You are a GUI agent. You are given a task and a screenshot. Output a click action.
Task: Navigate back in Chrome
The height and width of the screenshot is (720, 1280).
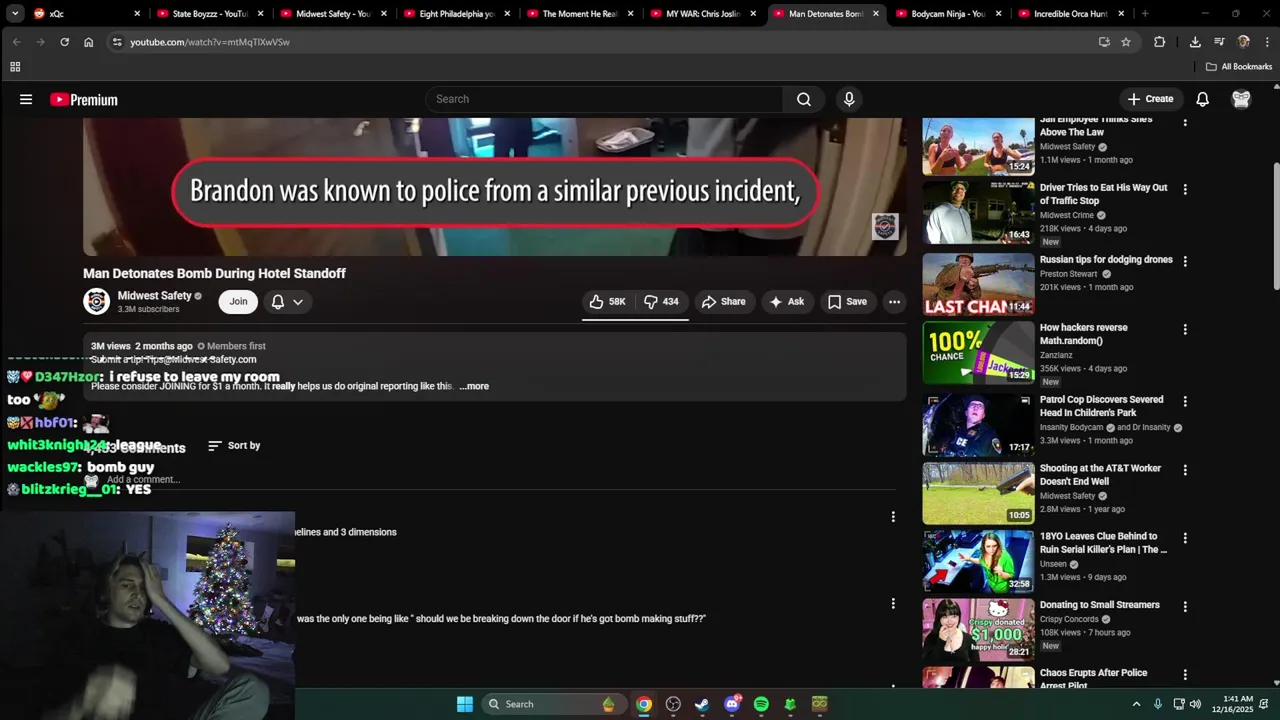(16, 42)
